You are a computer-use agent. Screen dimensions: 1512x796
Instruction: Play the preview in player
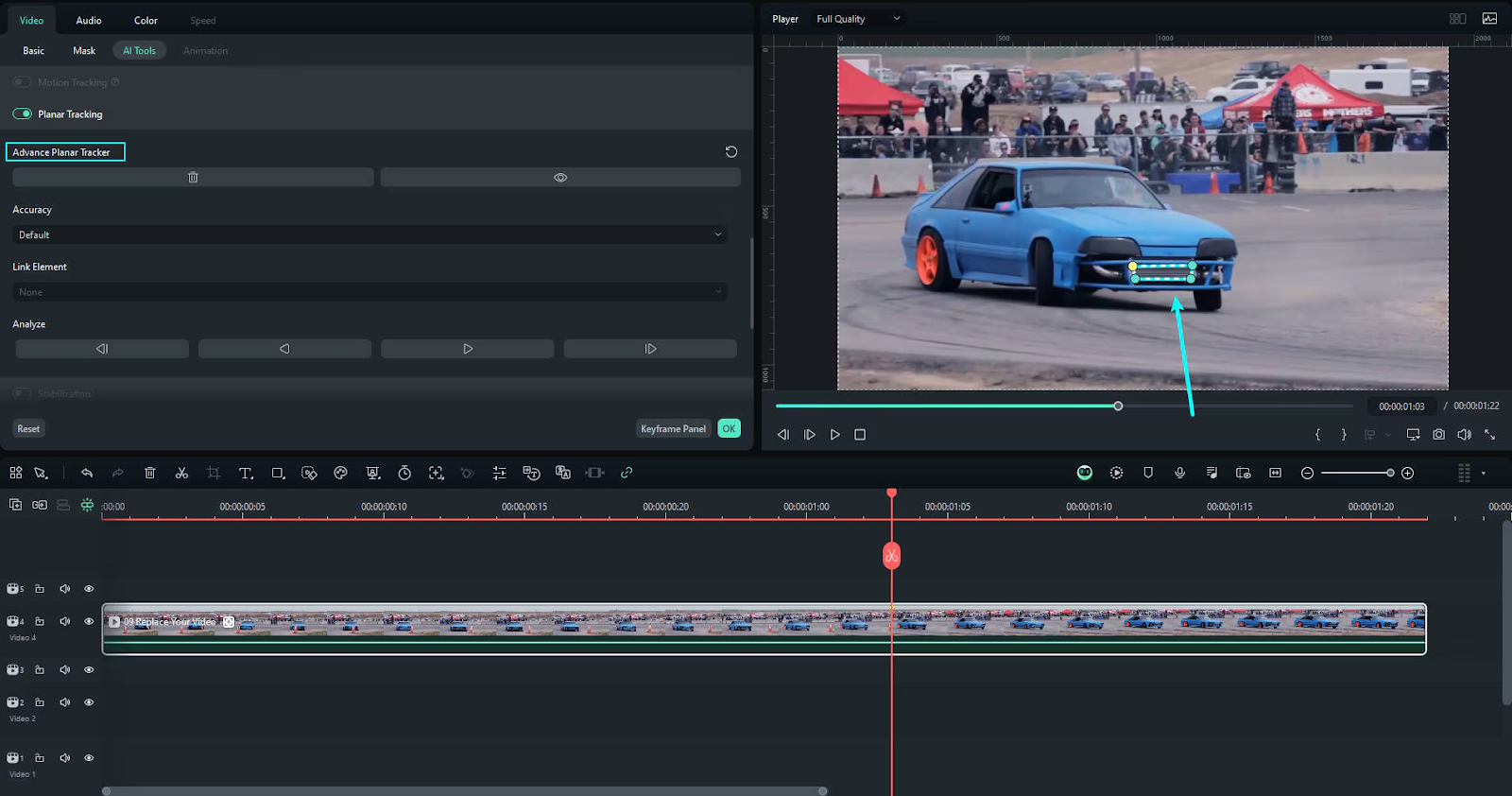834,435
